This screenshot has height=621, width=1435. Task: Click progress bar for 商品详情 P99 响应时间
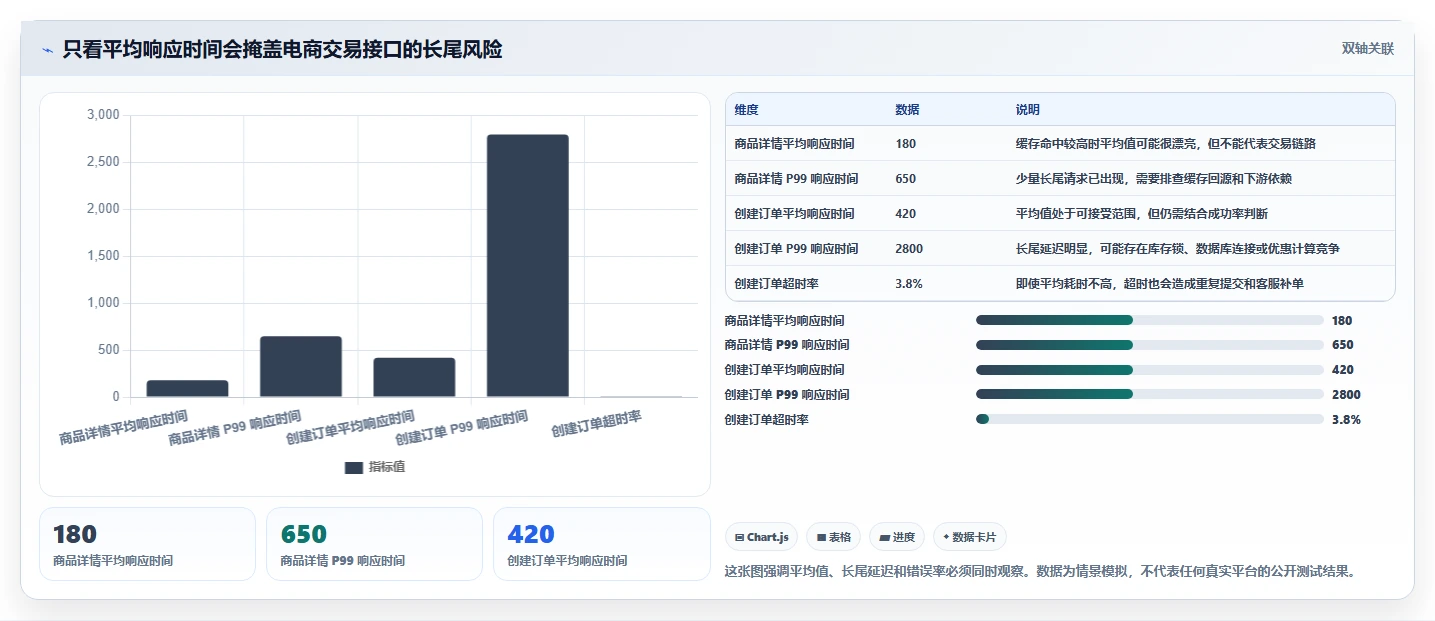pyautogui.click(x=1150, y=345)
